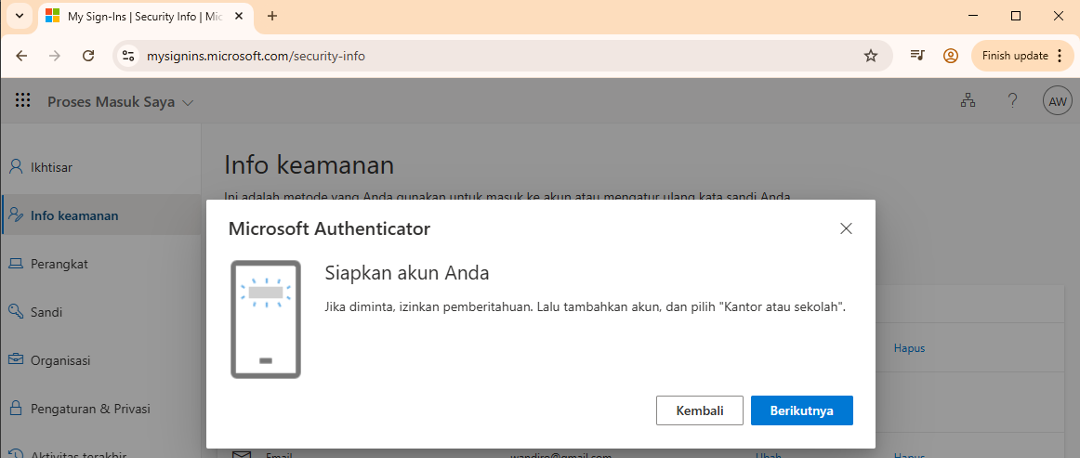Screen dimensions: 1080x458
Task: Select Ikhtisar in the sidebar
Action: pos(51,167)
